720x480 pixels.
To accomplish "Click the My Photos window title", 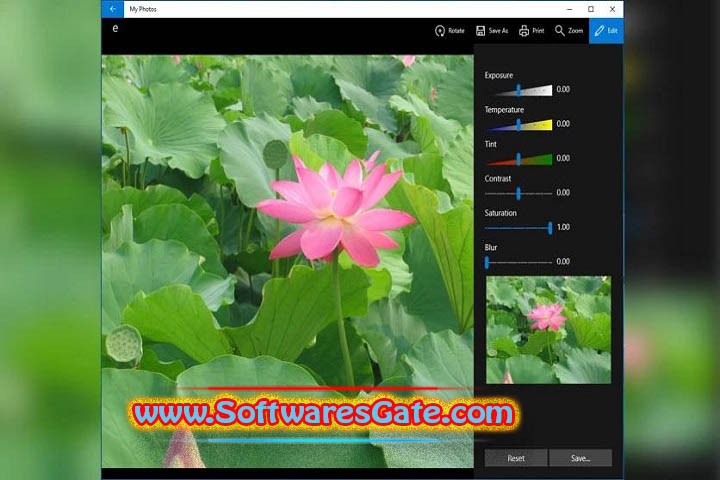I will pyautogui.click(x=143, y=9).
